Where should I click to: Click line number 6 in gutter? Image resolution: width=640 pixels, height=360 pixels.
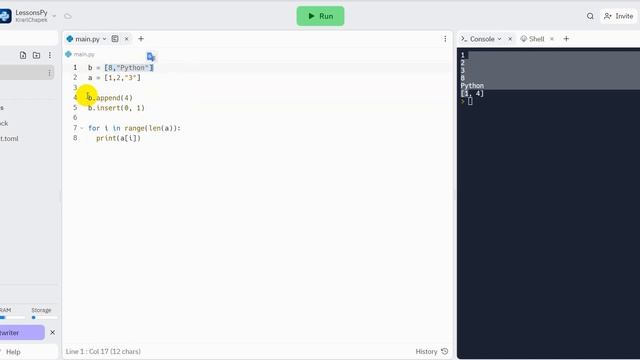coord(75,118)
